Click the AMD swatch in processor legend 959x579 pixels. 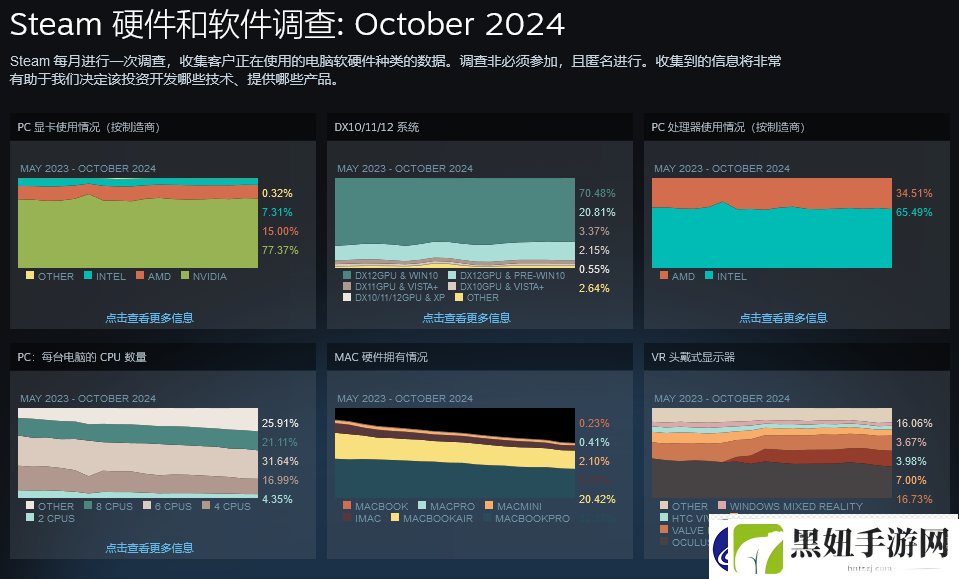664,275
